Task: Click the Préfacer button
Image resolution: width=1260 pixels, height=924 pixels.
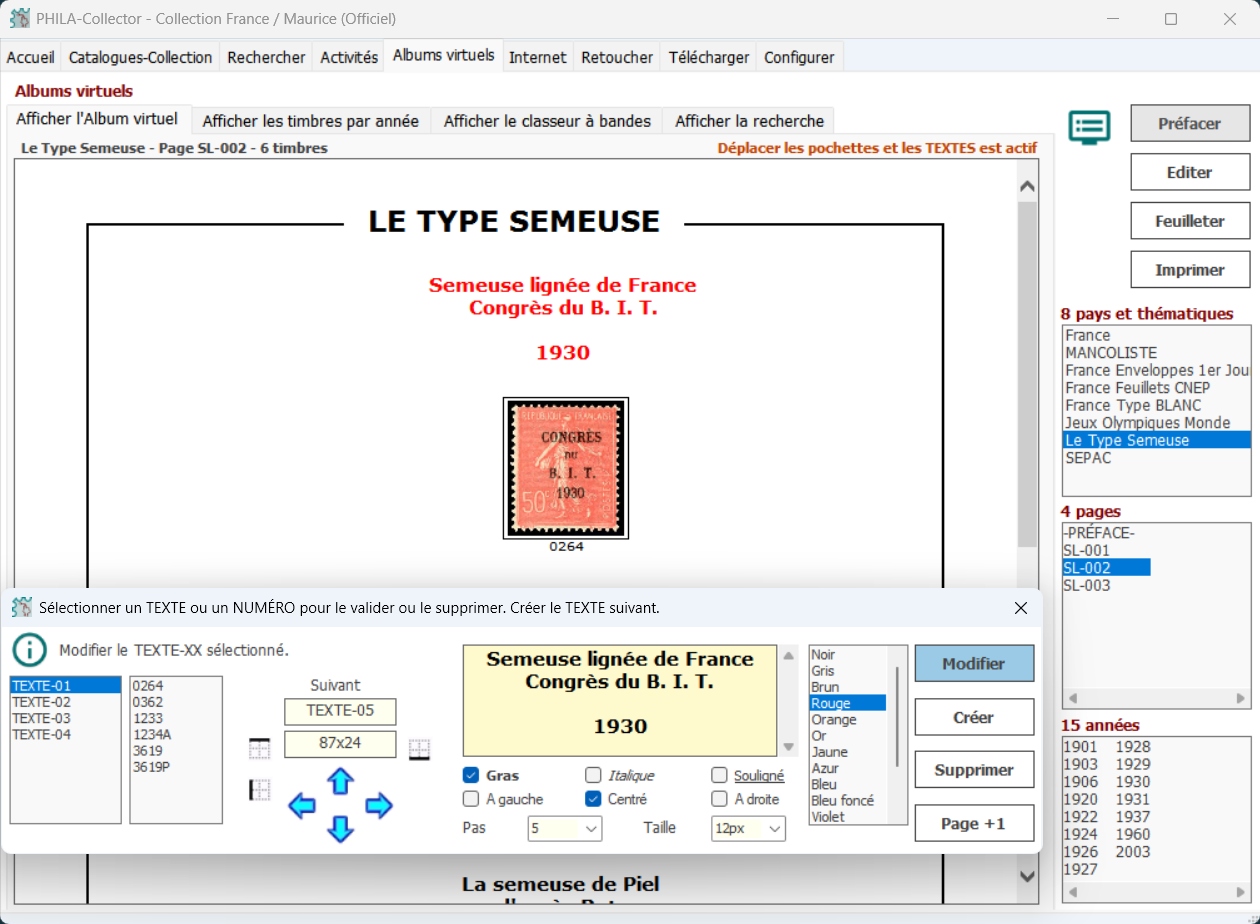Action: 1190,123
